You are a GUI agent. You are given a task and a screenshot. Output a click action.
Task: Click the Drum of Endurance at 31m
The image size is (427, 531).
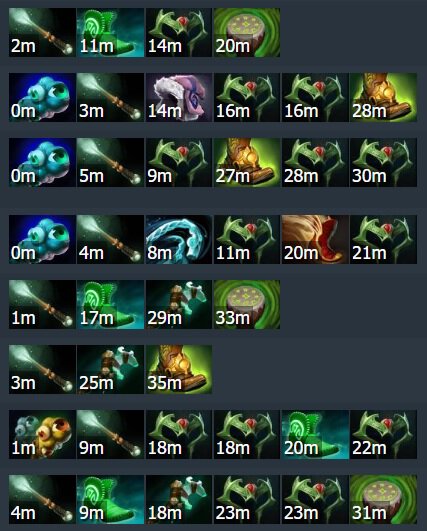pyautogui.click(x=383, y=500)
